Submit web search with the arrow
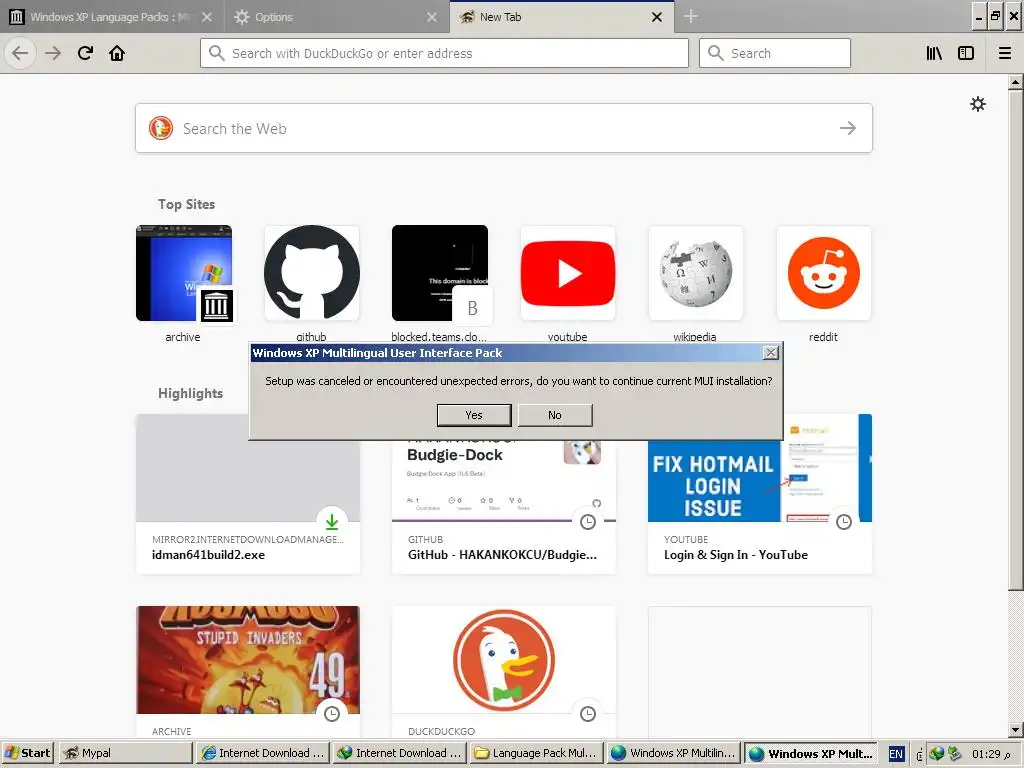Image resolution: width=1024 pixels, height=768 pixels. pos(848,128)
